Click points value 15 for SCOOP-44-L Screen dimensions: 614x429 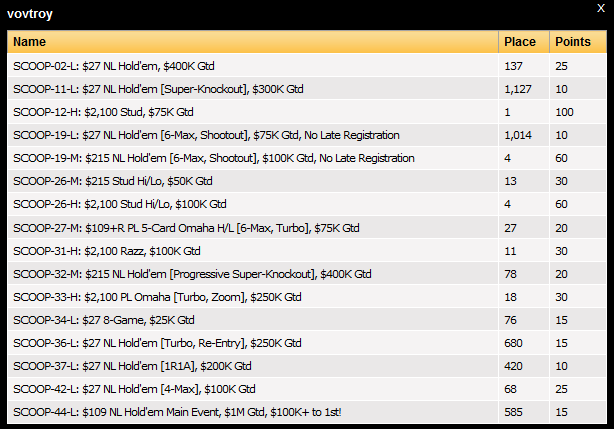[x=562, y=412]
